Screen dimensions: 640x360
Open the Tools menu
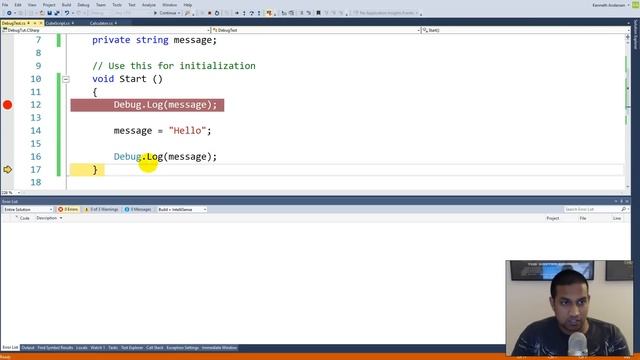click(117, 5)
